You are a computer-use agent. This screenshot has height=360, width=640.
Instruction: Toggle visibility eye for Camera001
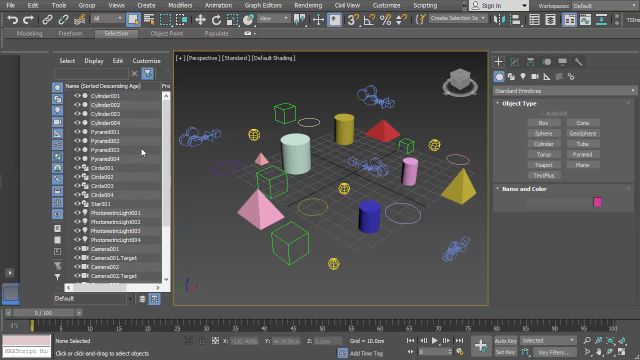coord(77,249)
